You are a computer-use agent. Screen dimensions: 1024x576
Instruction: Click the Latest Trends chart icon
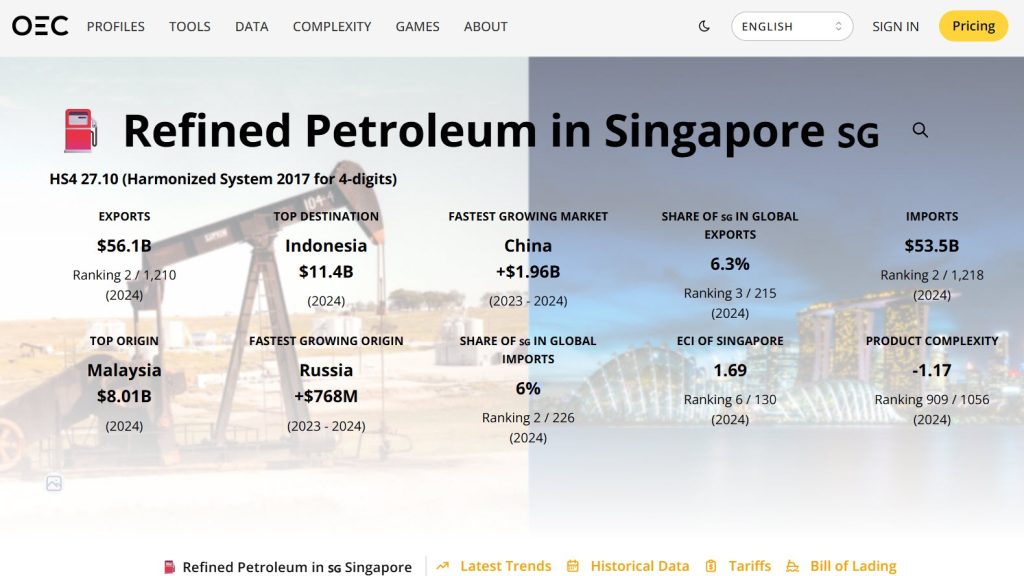pos(443,566)
